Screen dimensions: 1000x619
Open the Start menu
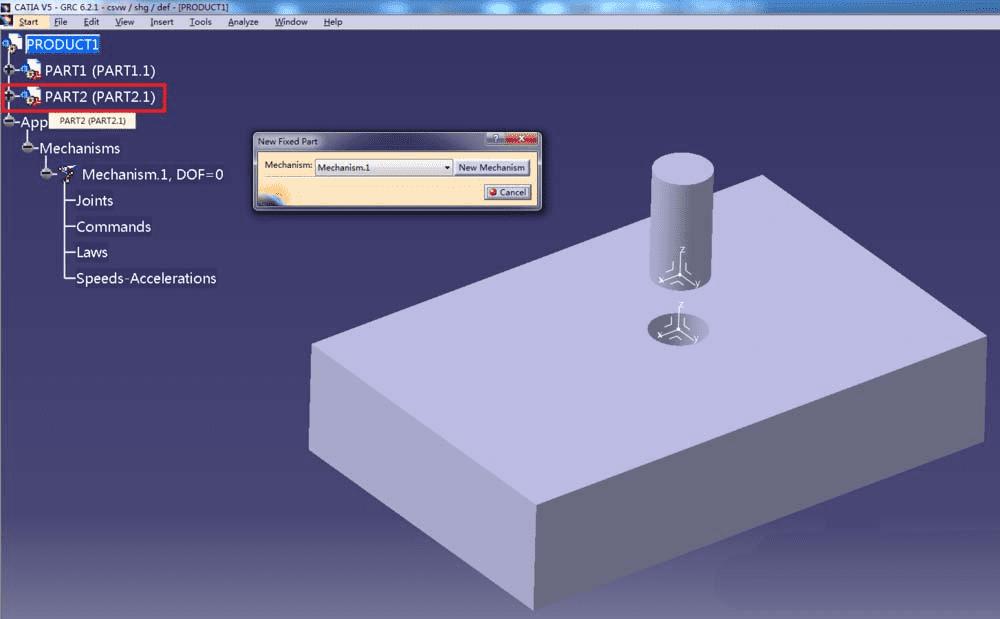tap(28, 22)
